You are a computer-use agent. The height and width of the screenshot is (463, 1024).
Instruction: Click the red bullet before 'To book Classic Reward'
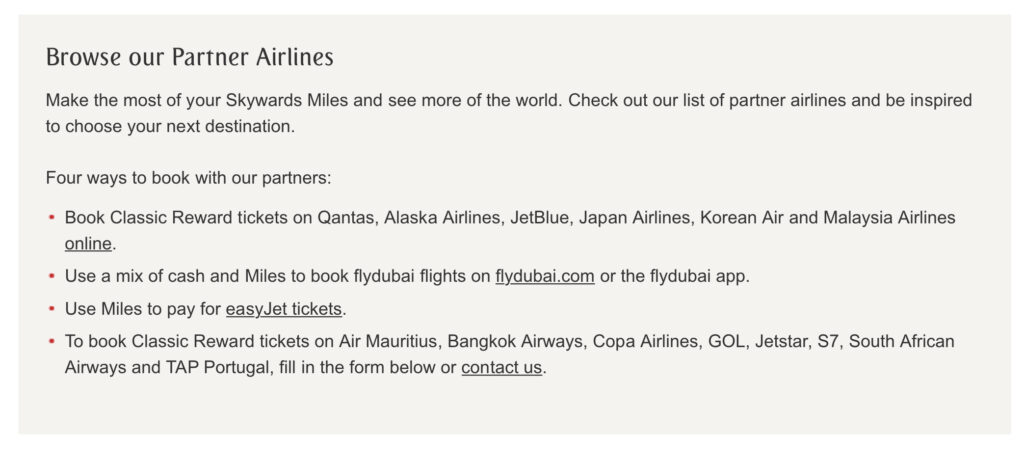(x=52, y=342)
